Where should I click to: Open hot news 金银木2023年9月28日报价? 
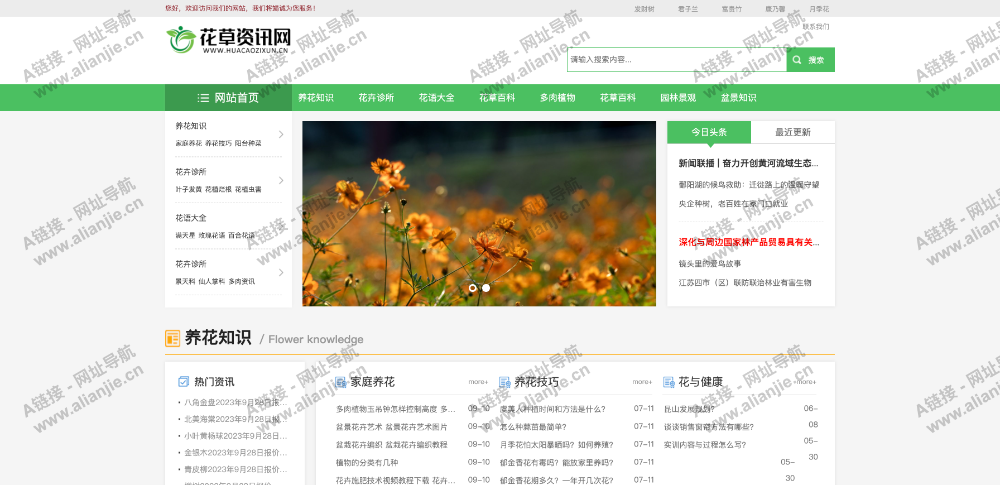pyautogui.click(x=236, y=452)
